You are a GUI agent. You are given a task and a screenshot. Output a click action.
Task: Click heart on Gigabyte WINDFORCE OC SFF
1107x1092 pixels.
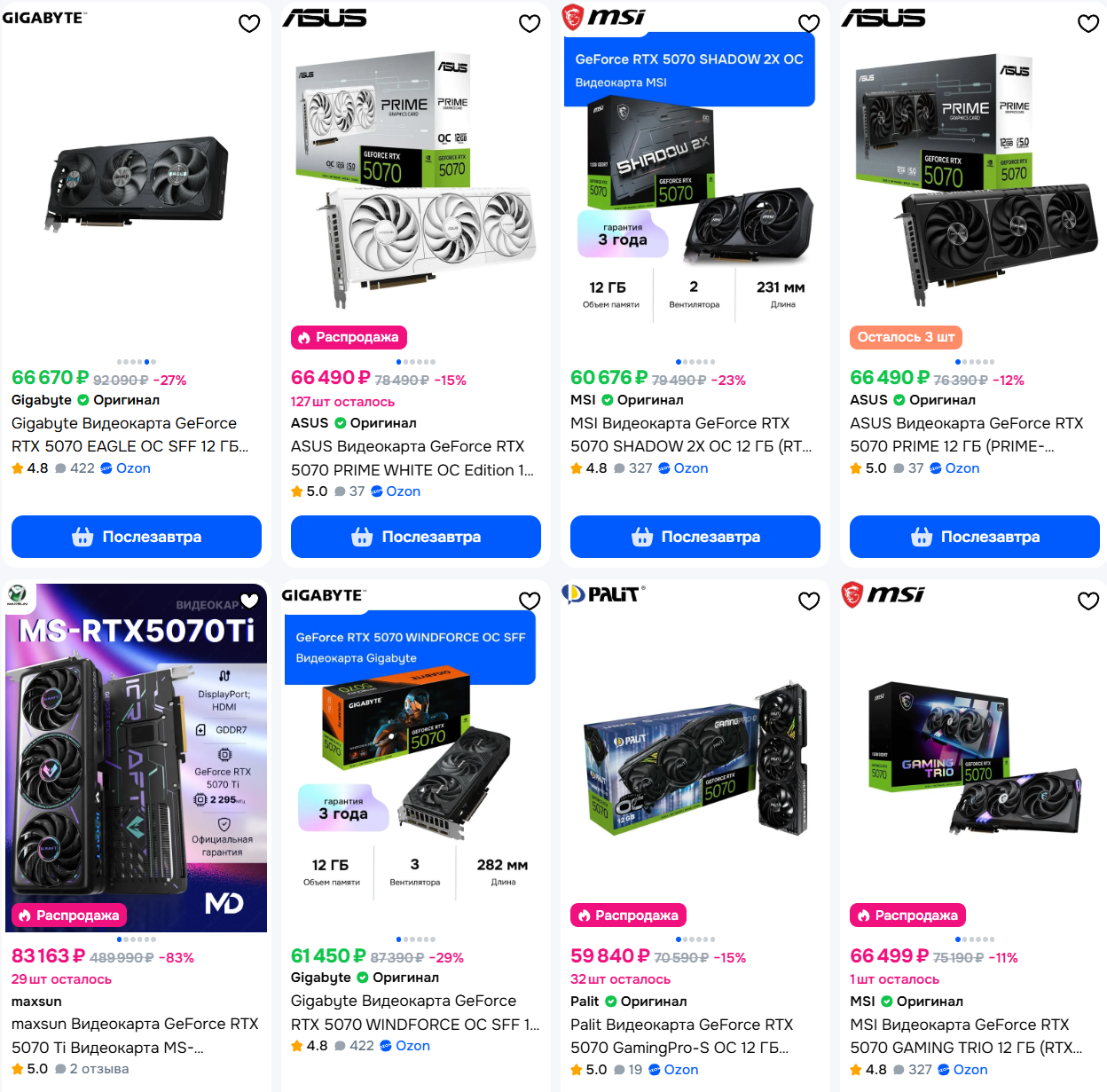click(530, 601)
